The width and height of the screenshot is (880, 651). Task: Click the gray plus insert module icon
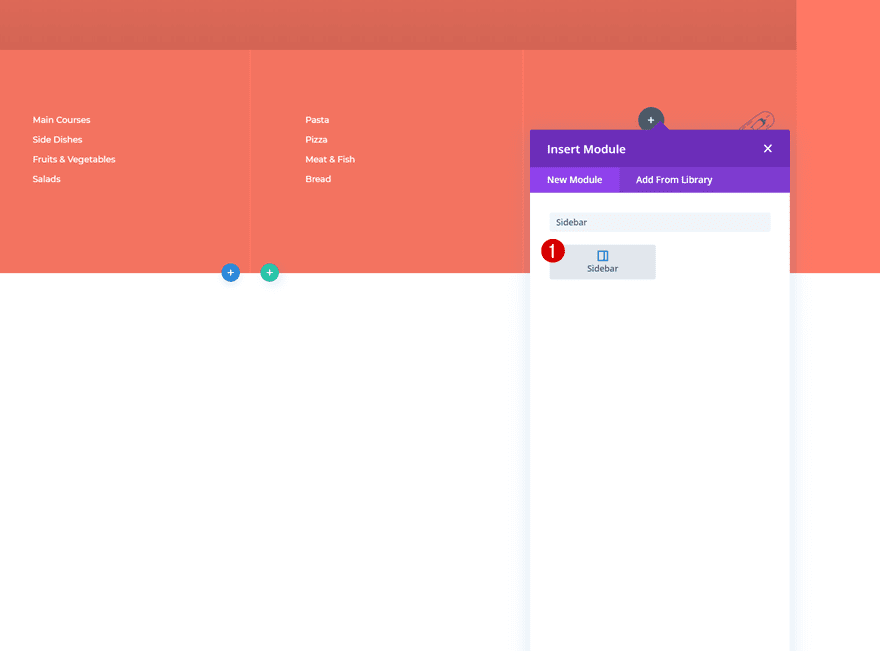651,119
